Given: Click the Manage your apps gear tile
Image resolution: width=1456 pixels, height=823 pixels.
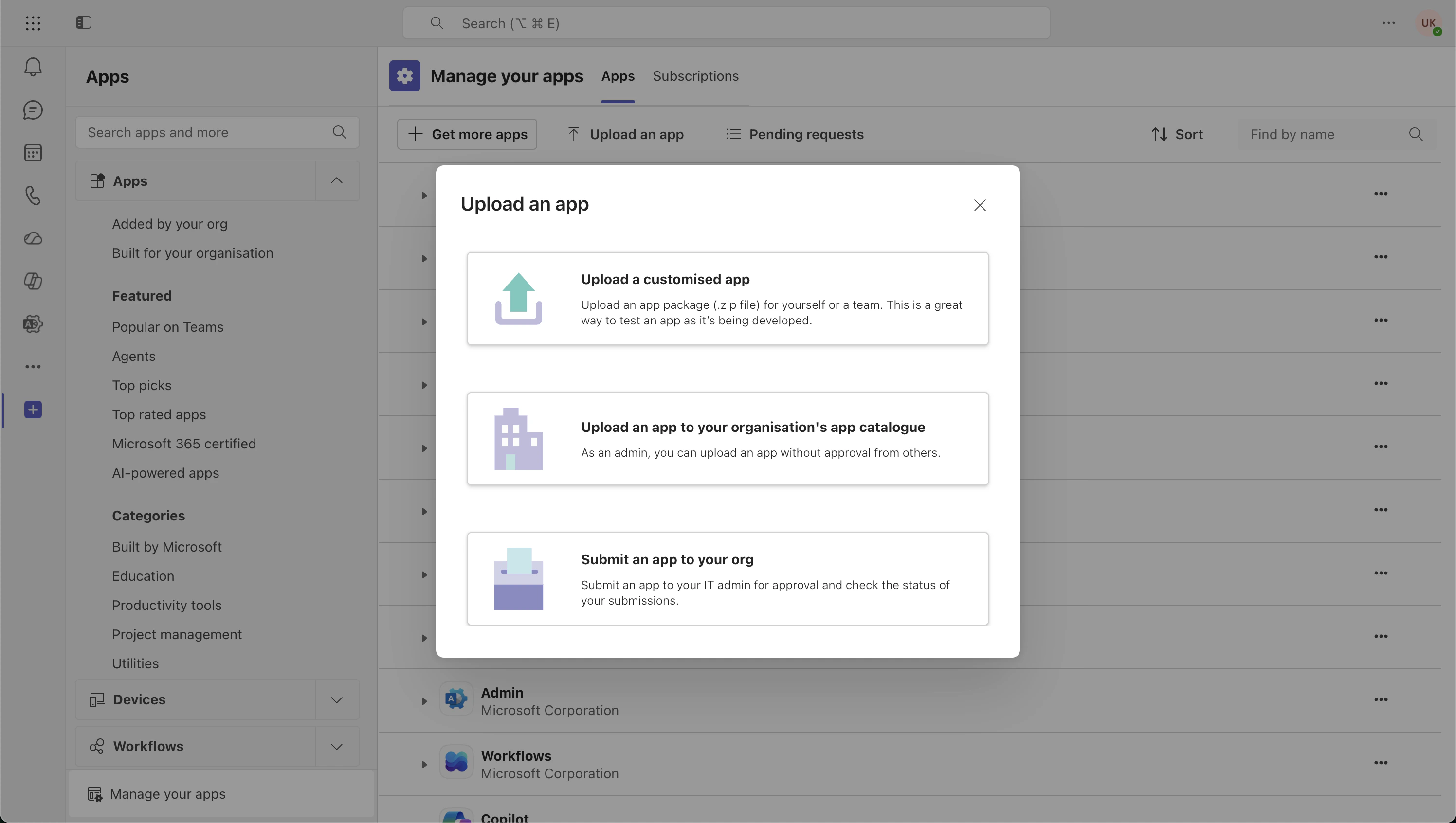Looking at the screenshot, I should click(404, 76).
